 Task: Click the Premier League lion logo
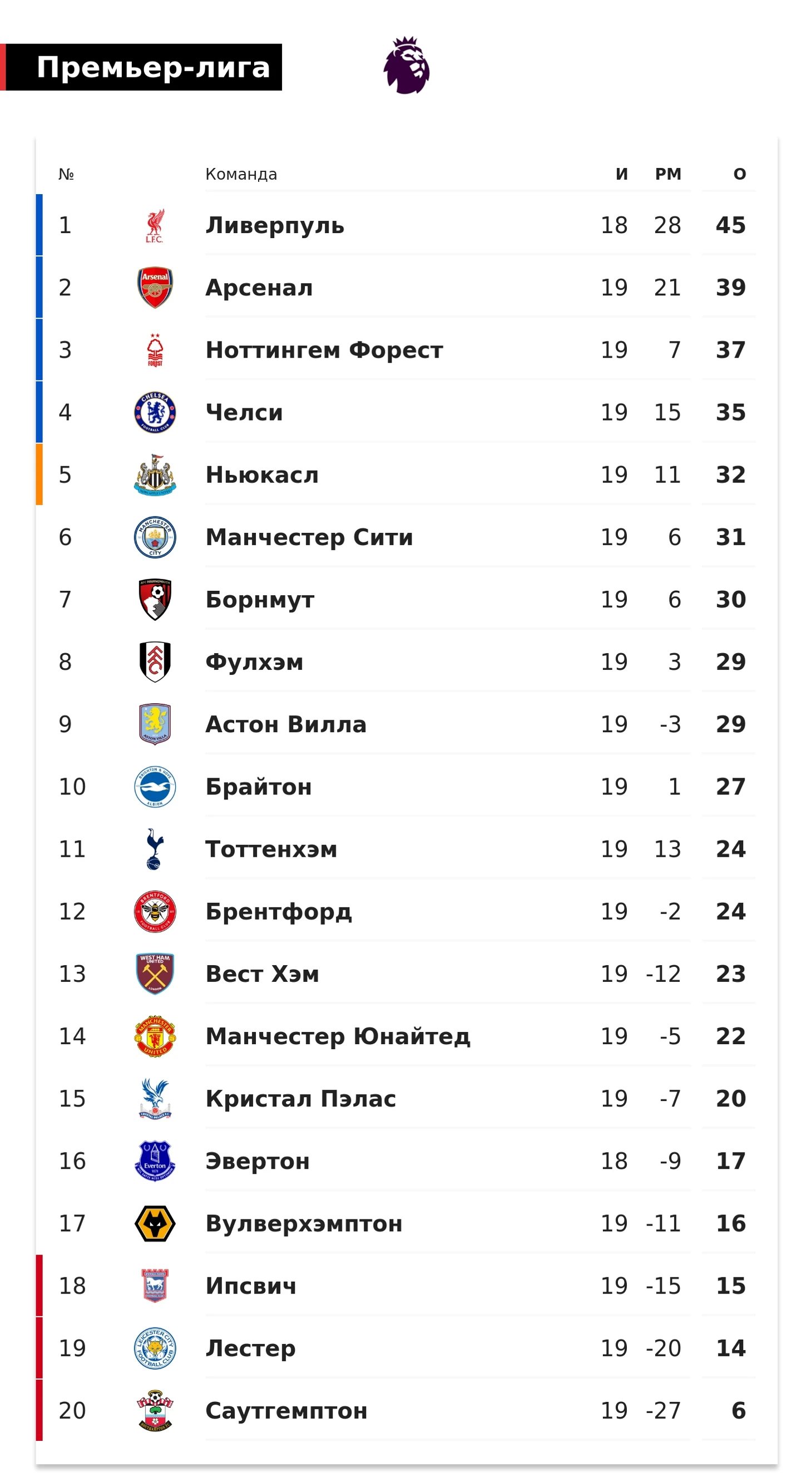click(x=407, y=65)
